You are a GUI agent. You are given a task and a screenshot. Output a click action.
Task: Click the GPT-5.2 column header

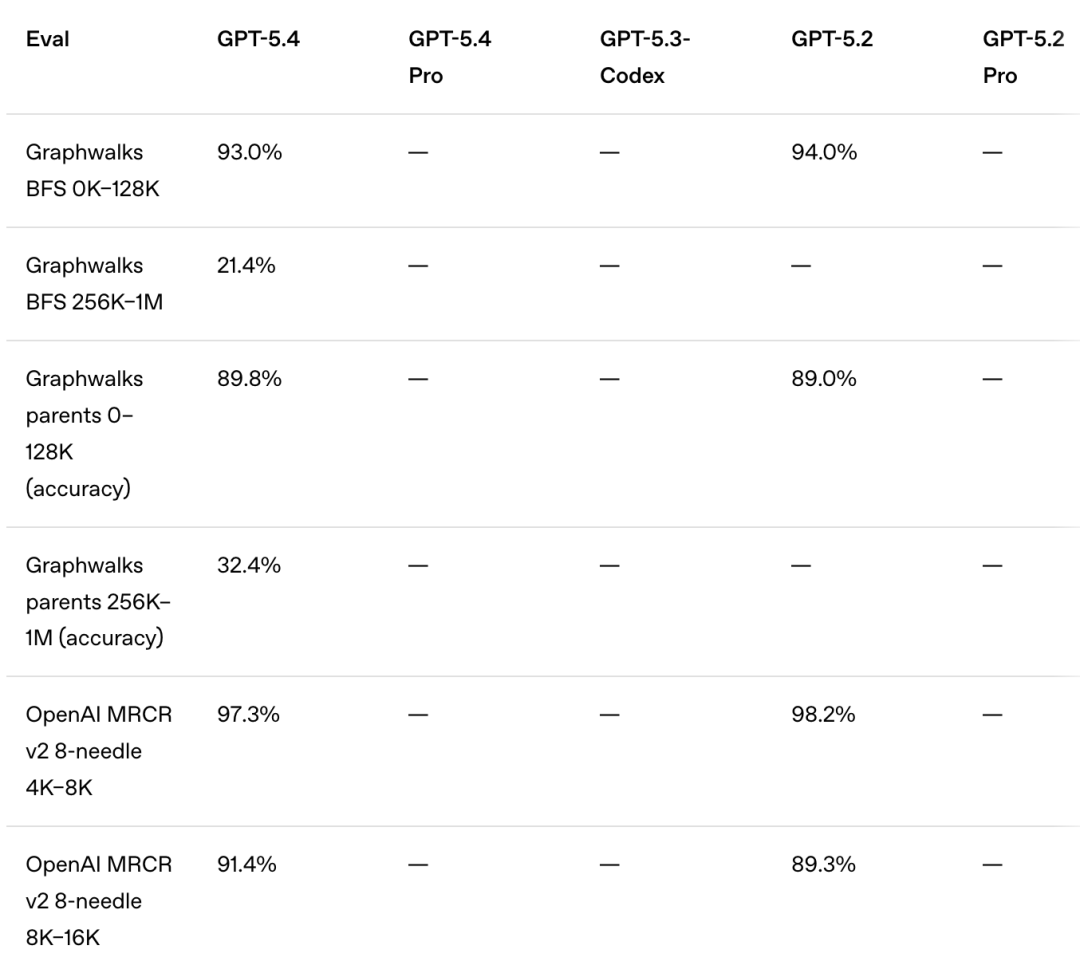pyautogui.click(x=825, y=42)
